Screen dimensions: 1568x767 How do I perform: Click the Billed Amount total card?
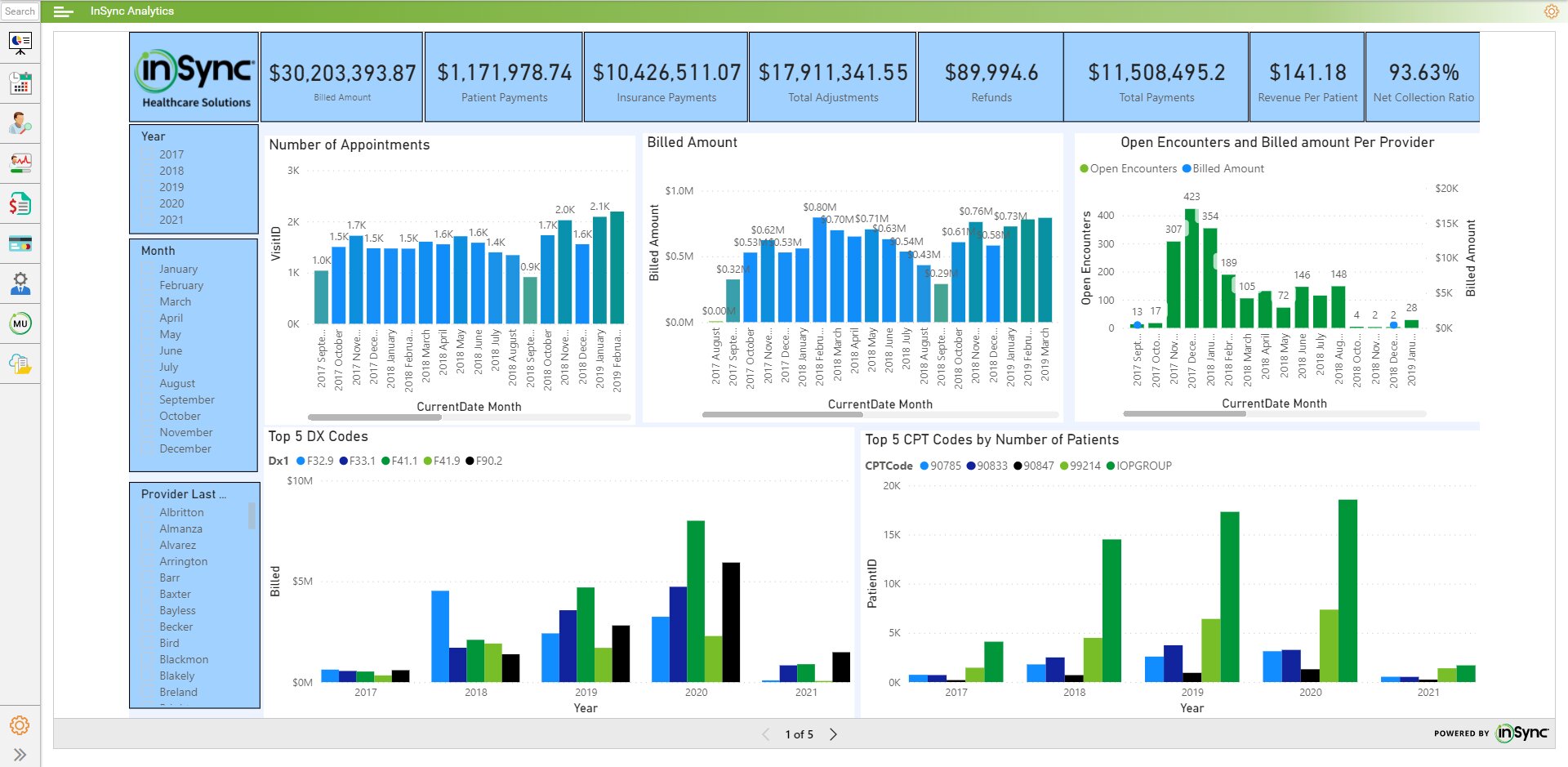coord(342,78)
